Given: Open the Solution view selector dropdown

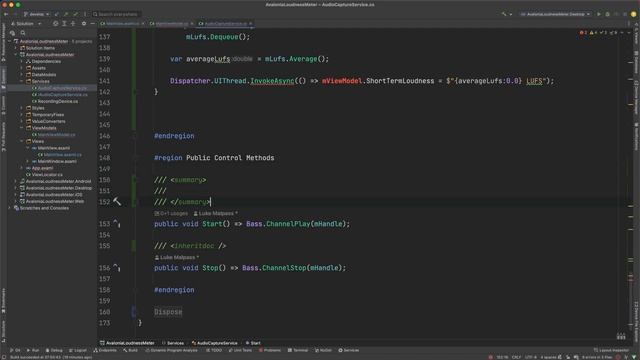Looking at the screenshot, I should coord(26,24).
